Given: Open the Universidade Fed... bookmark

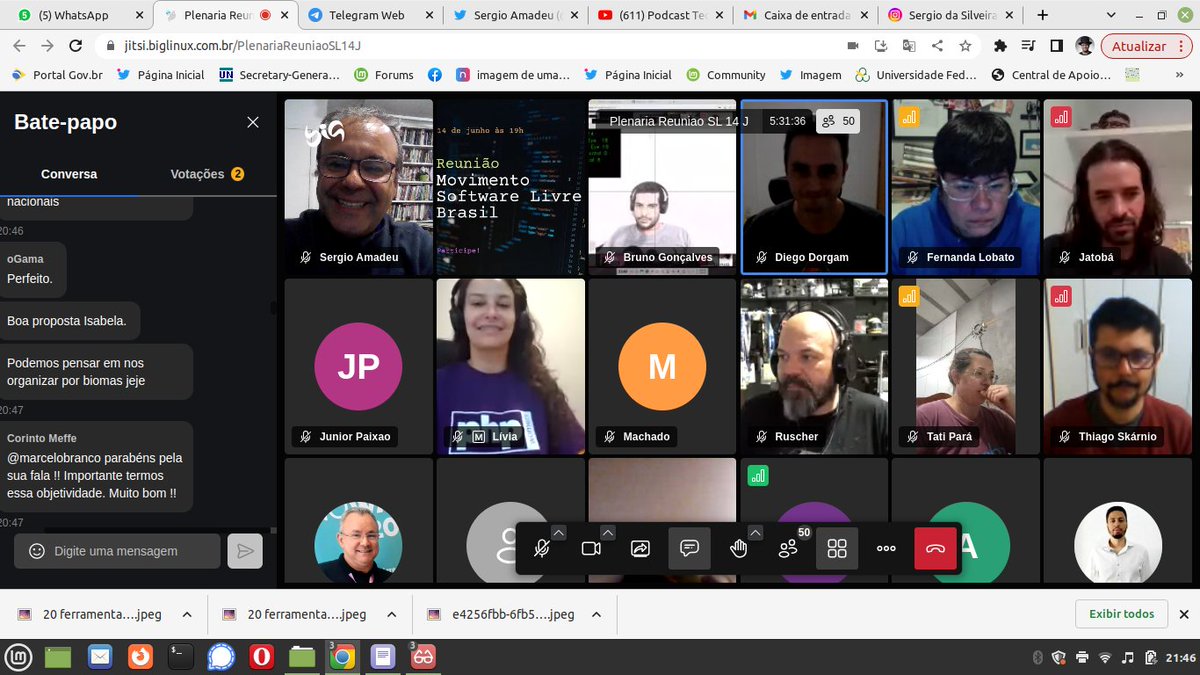Looking at the screenshot, I should point(917,75).
